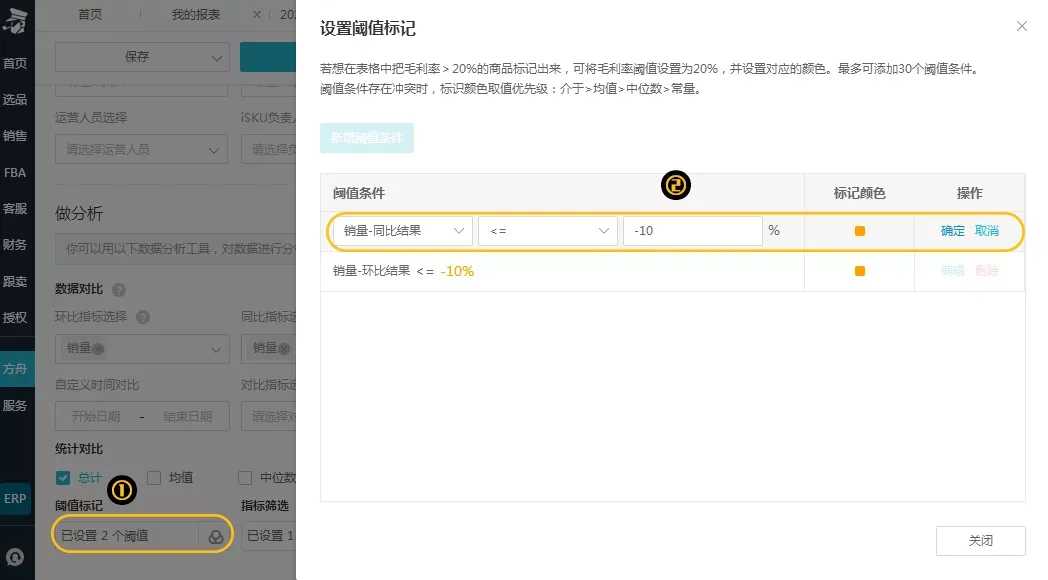Close the 我的报表 tab
The height and width of the screenshot is (580, 1048).
[x=257, y=14]
